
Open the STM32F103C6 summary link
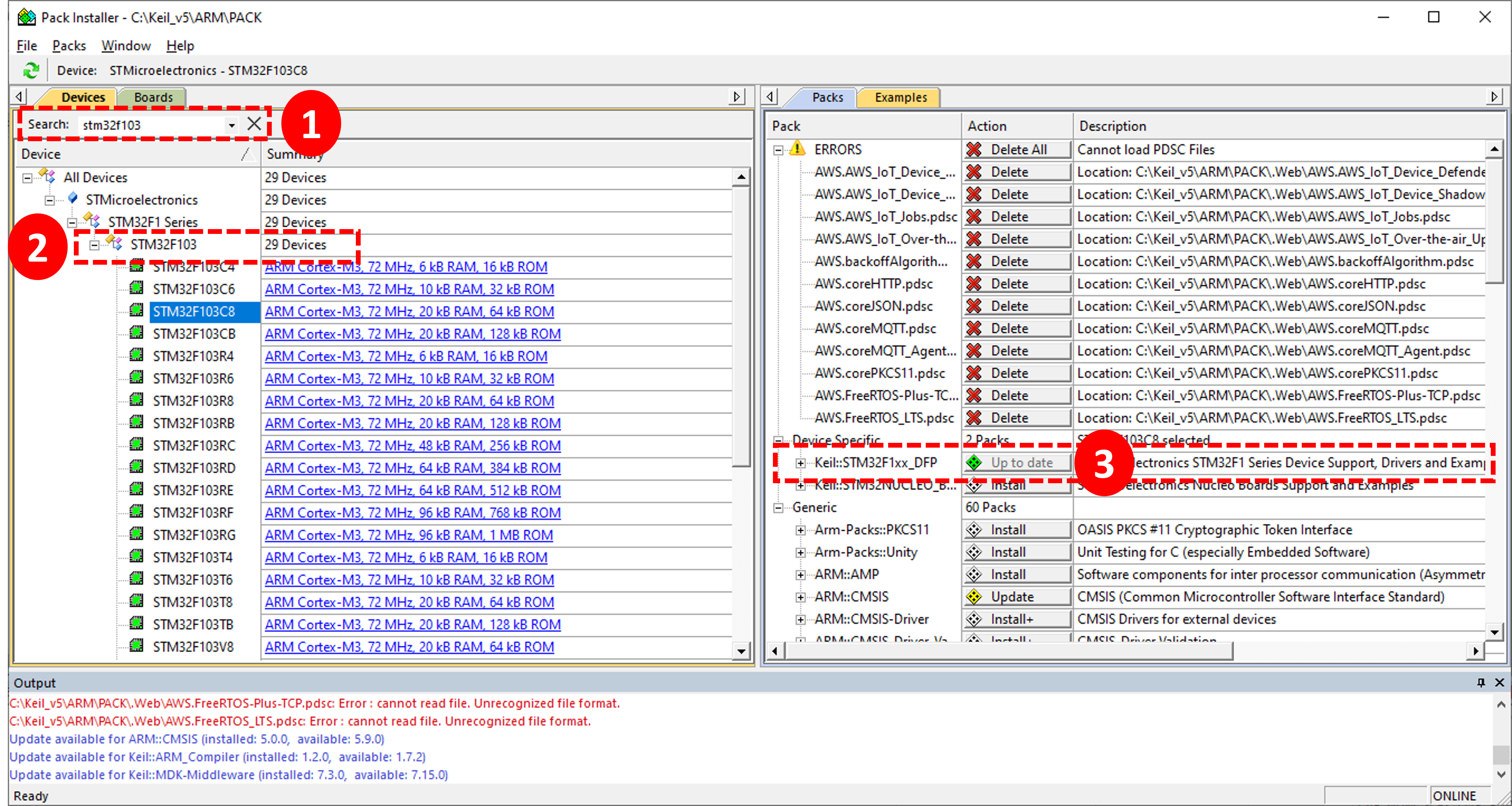[x=409, y=289]
